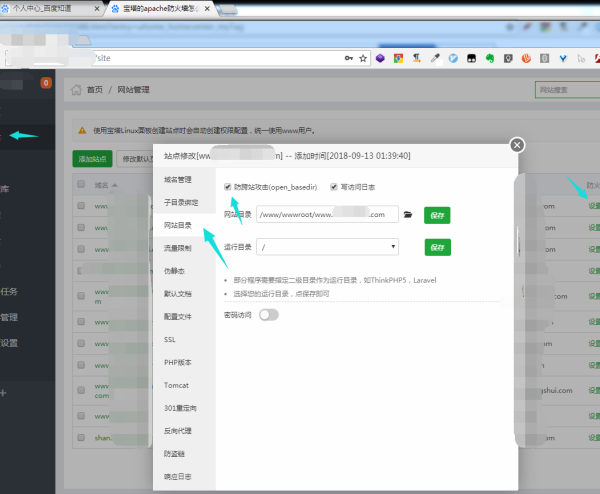Viewport: 600px width, 494px height.
Task: Toggle the 防跨站攻击(open_basedir) checkbox
Action: (x=229, y=186)
